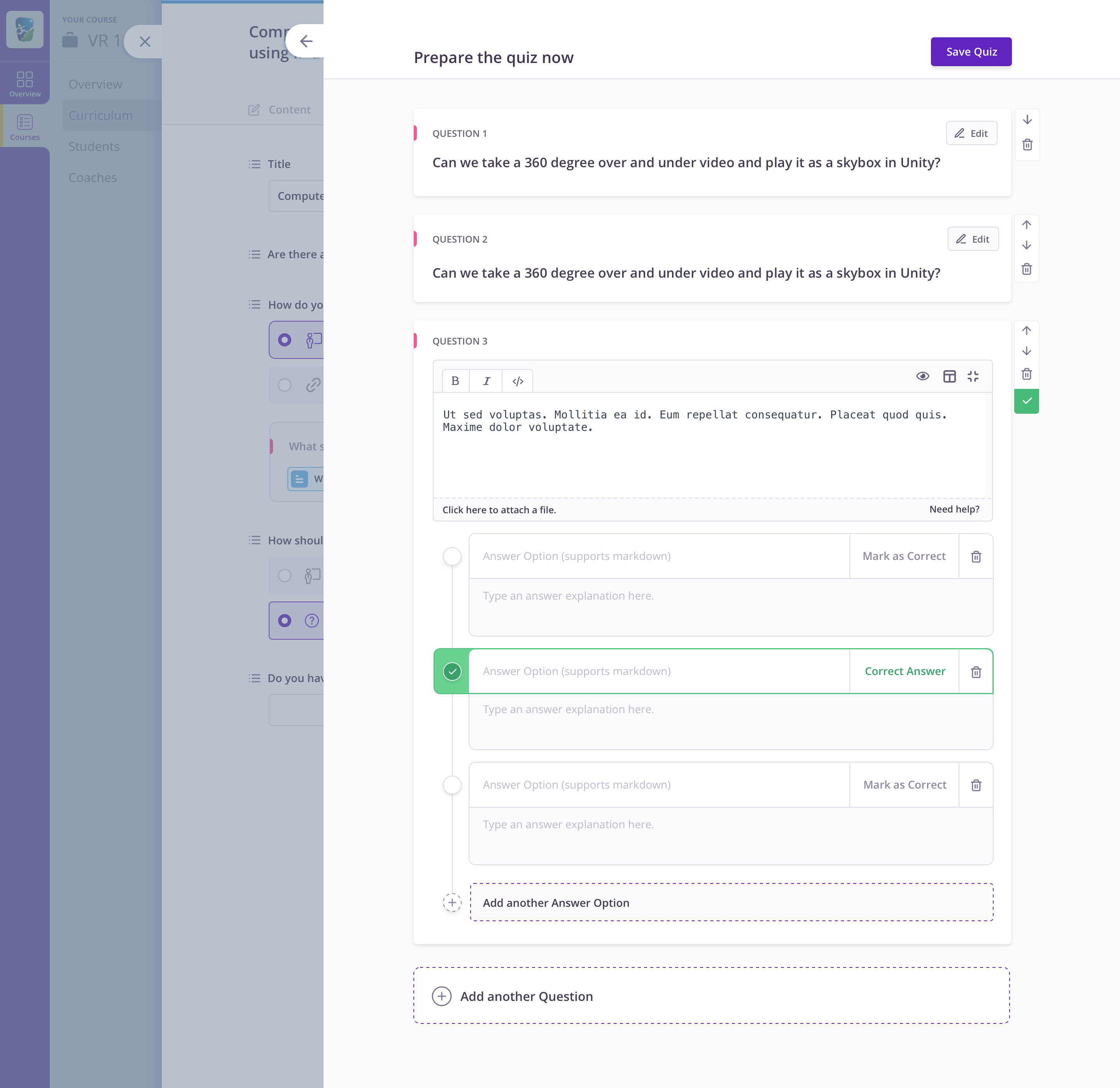Expand by adding another answer option
The image size is (1120, 1088).
(731, 902)
